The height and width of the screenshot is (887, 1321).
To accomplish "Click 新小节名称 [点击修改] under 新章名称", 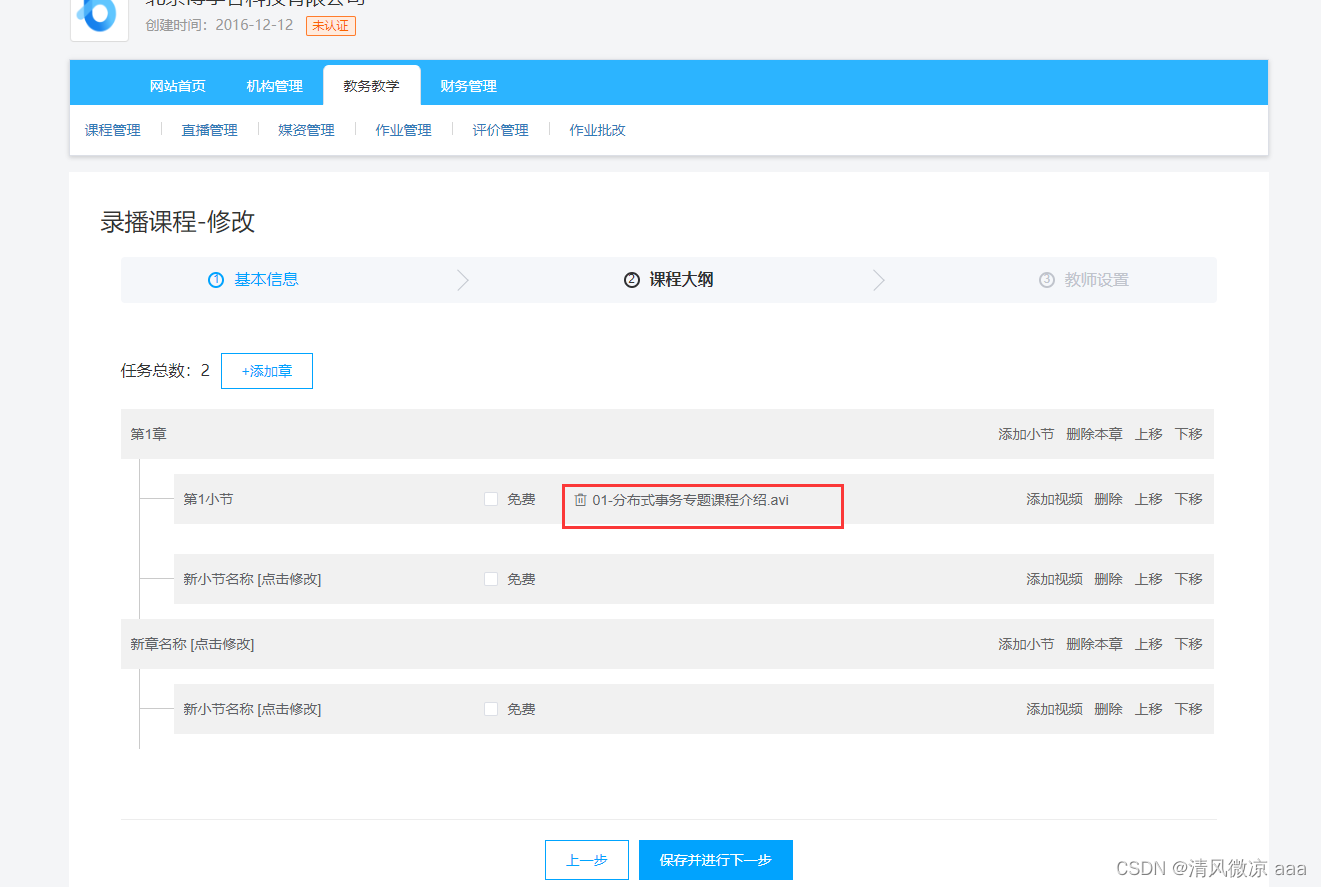I will (x=252, y=709).
